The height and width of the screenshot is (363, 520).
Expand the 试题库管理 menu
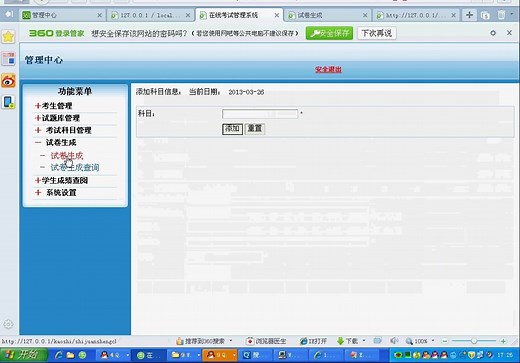point(57,118)
